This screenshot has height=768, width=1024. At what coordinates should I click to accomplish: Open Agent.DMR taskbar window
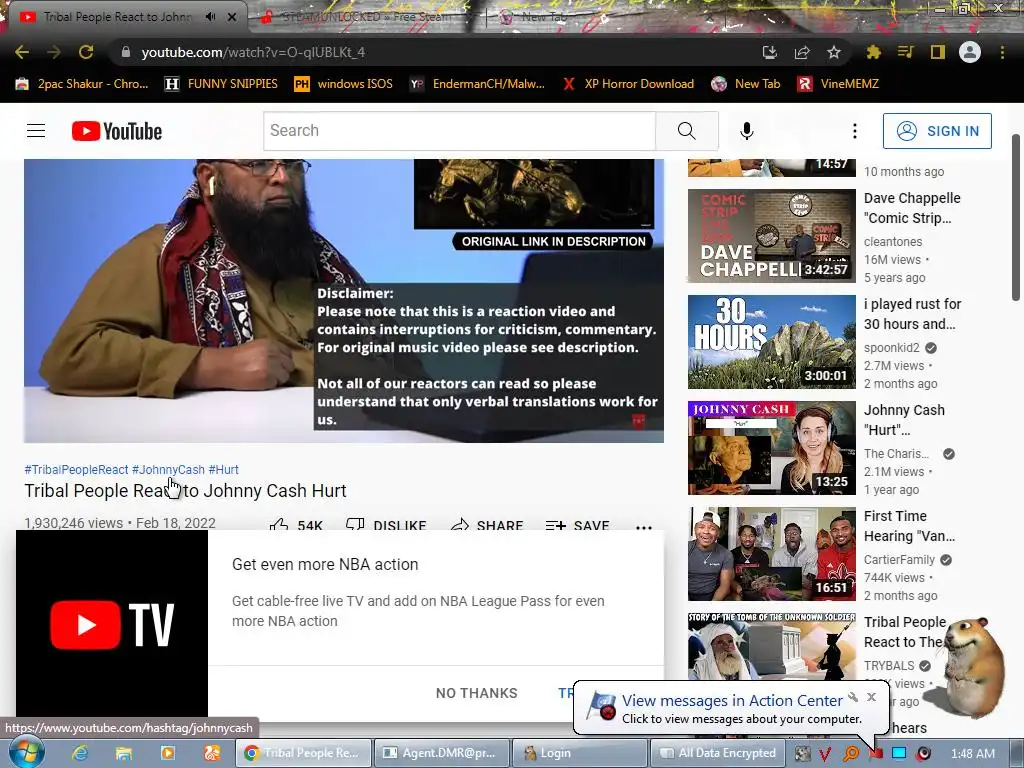(441, 753)
